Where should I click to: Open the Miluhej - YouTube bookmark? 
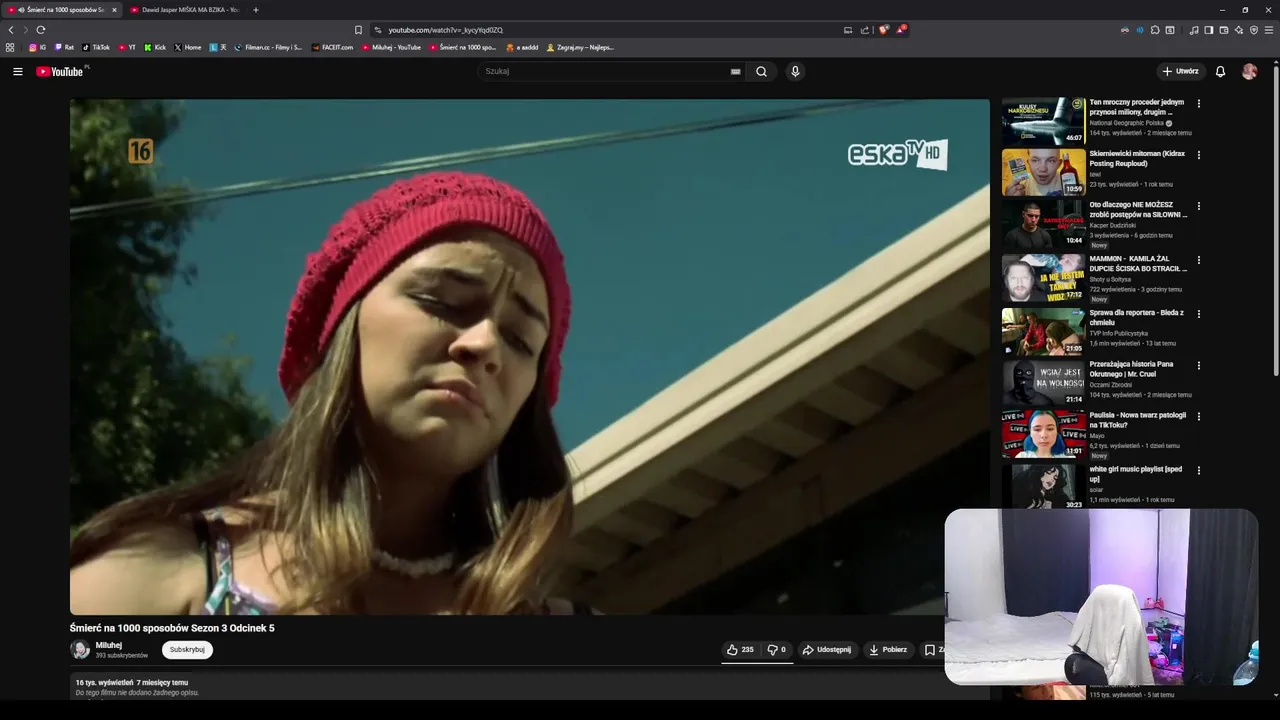[391, 47]
